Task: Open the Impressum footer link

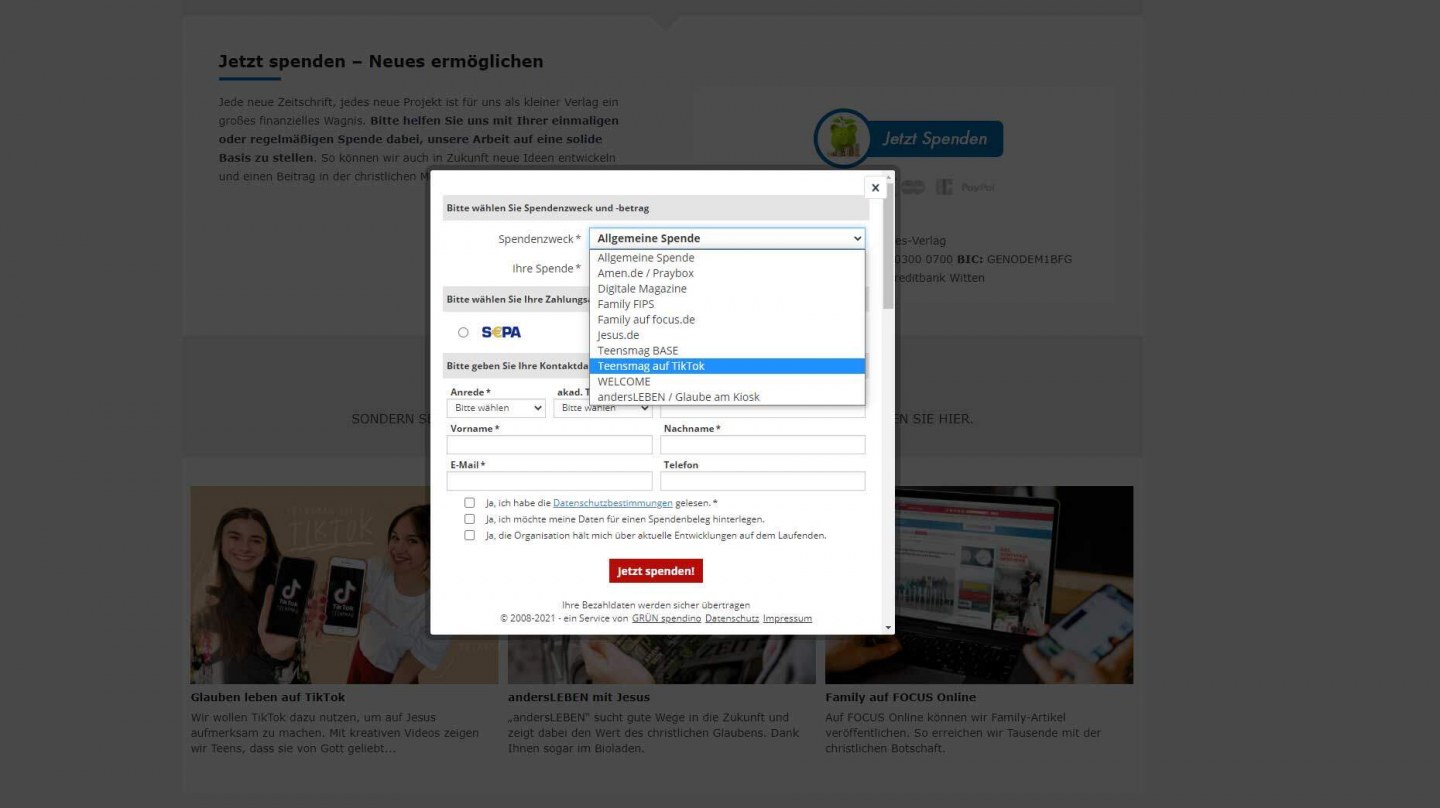Action: click(787, 618)
